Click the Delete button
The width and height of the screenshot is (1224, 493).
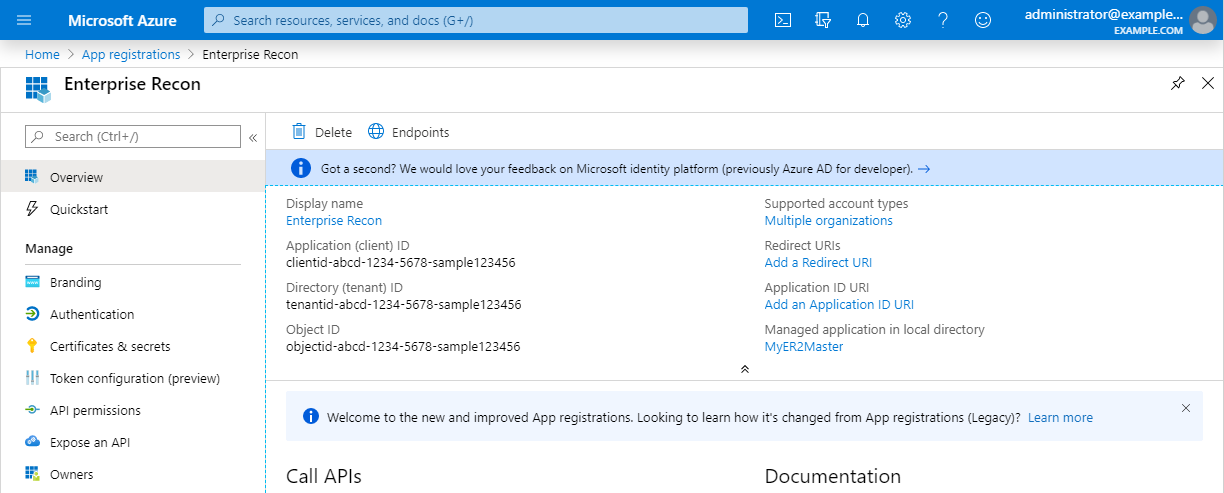[x=321, y=132]
